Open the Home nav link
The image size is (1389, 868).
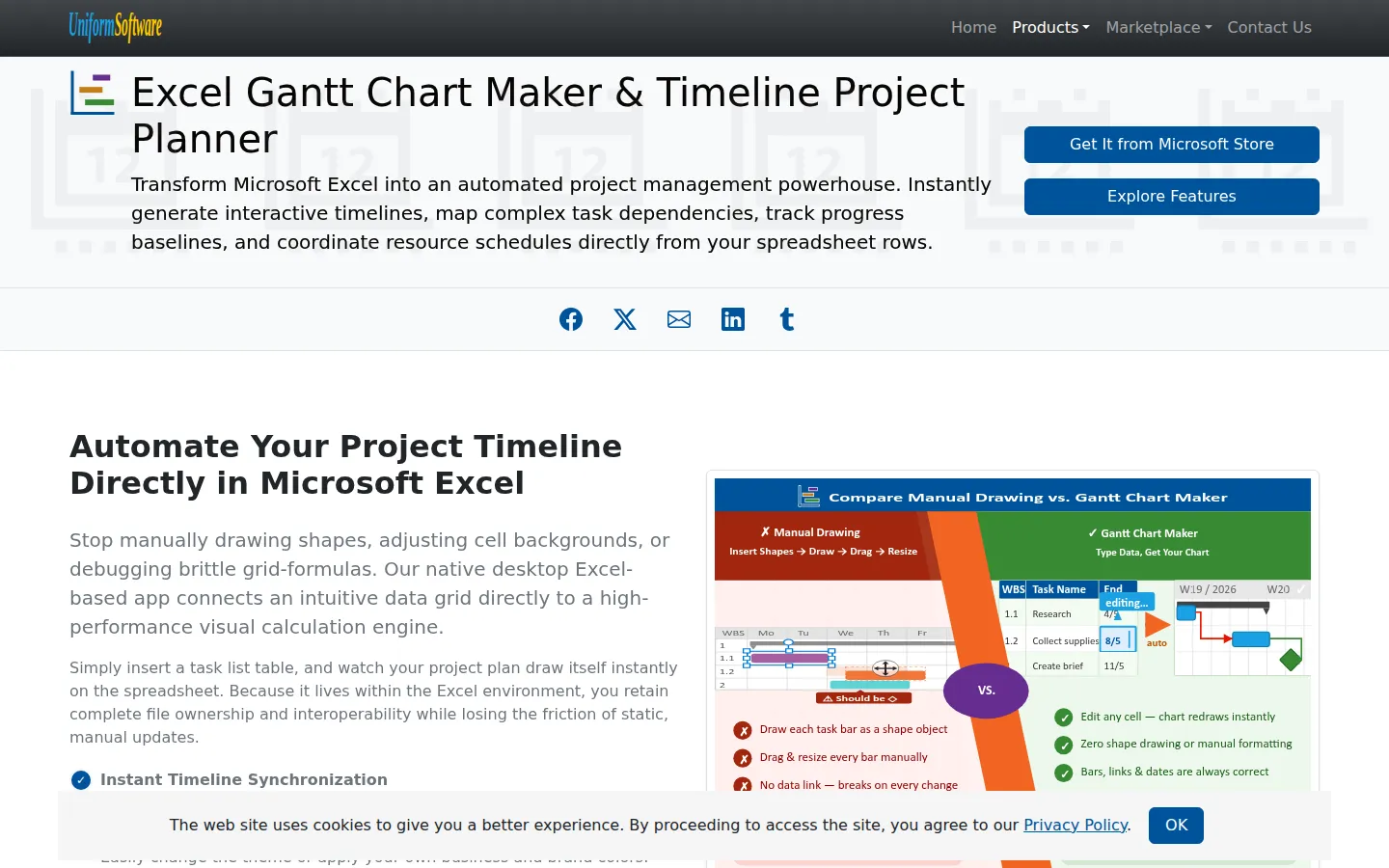973,27
